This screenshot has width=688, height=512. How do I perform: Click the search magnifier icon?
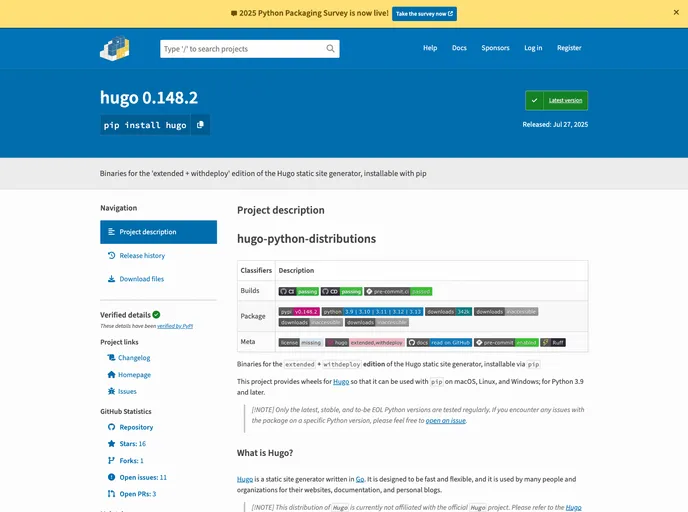[330, 48]
